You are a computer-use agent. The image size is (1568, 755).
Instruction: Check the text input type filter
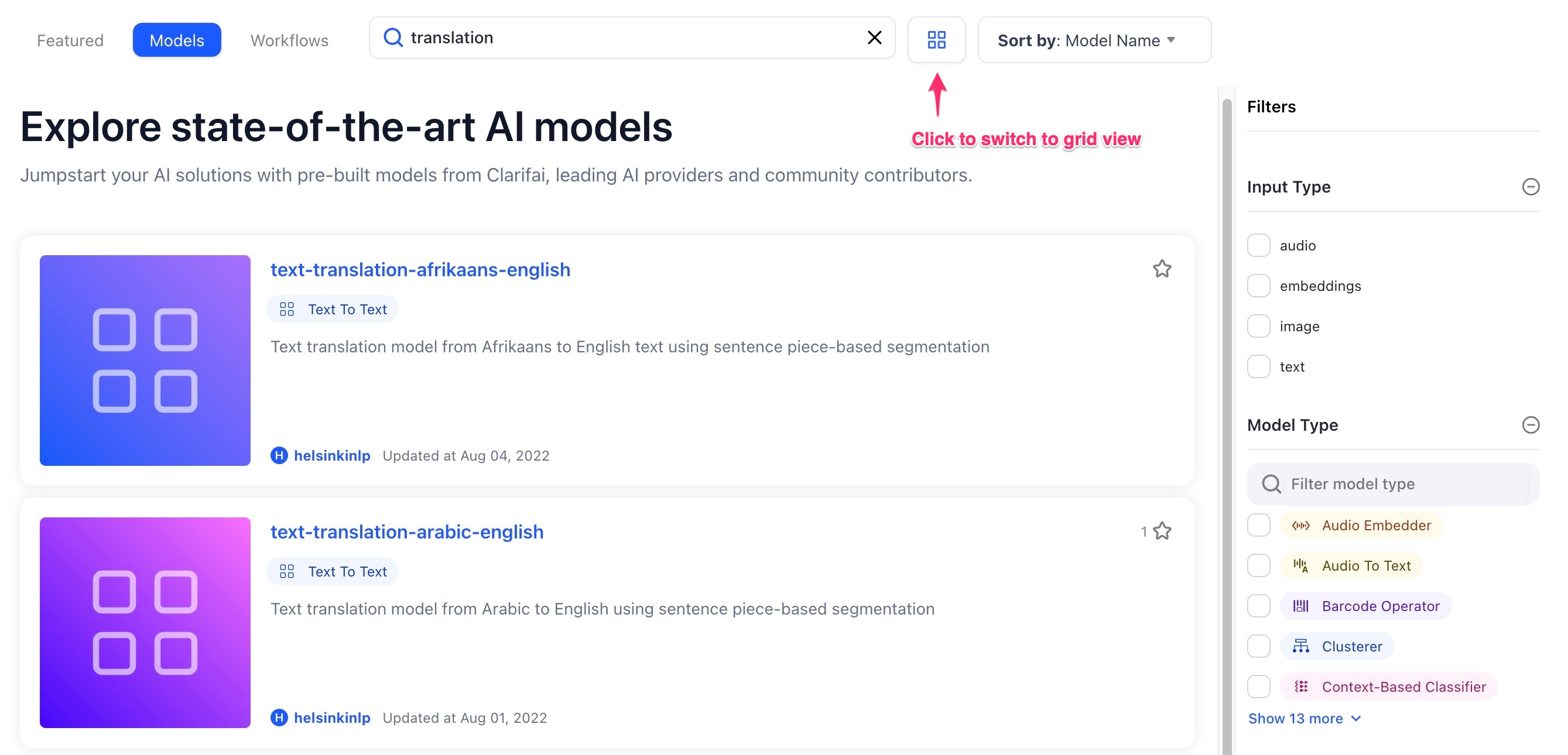pos(1258,366)
